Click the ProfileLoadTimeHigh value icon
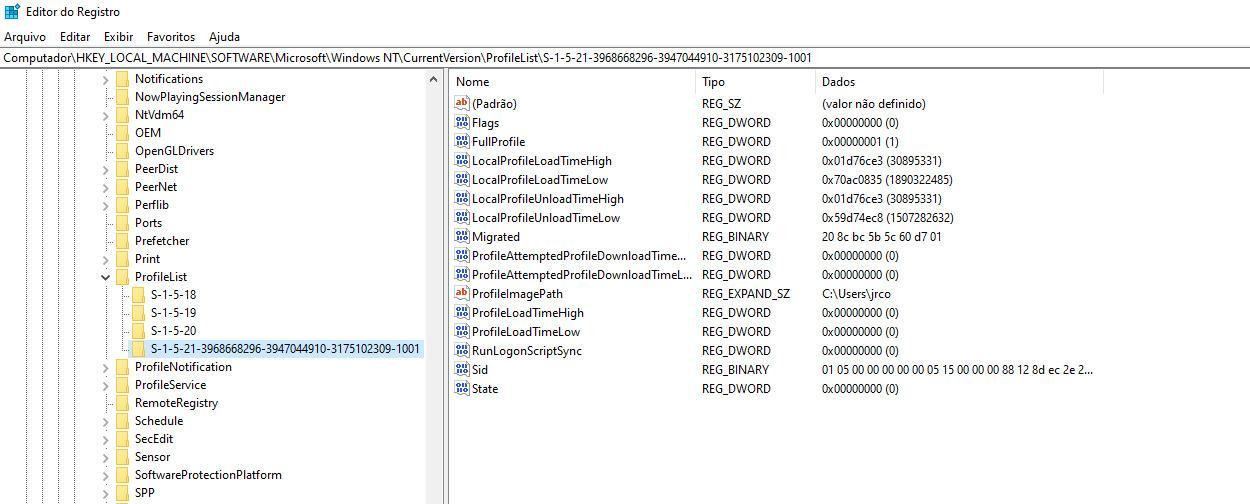 [462, 312]
